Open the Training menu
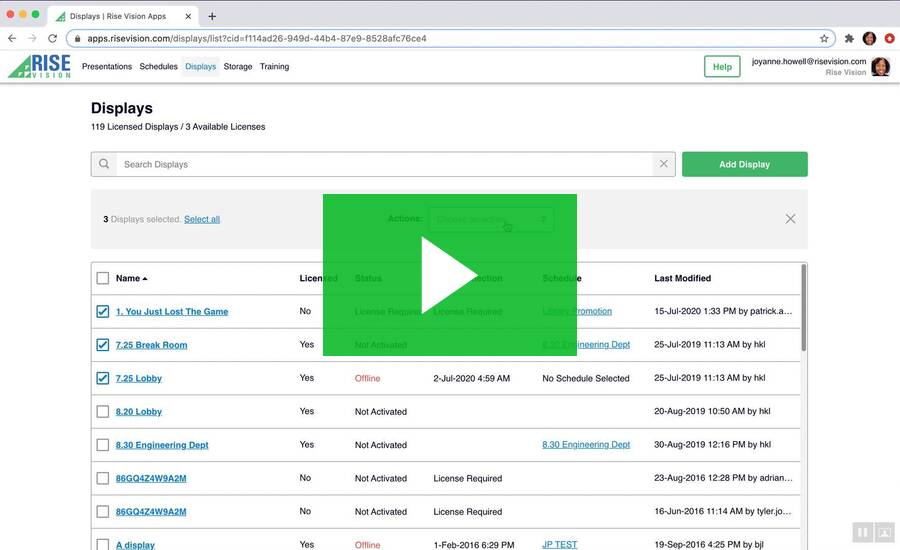The width and height of the screenshot is (900, 550). pyautogui.click(x=274, y=67)
